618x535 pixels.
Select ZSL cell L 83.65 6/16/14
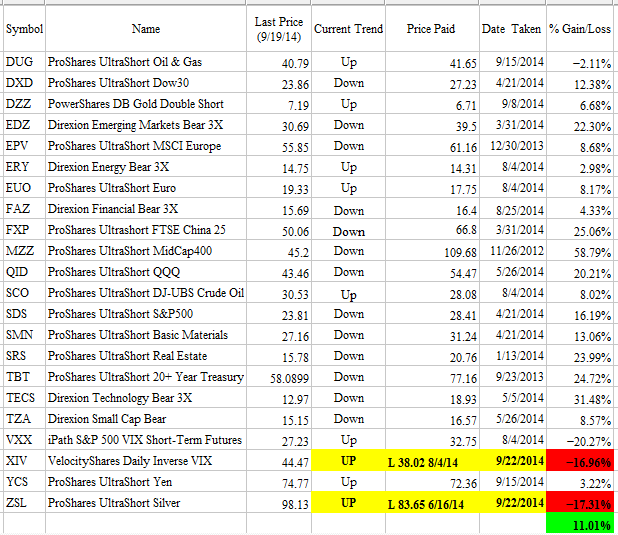point(432,503)
